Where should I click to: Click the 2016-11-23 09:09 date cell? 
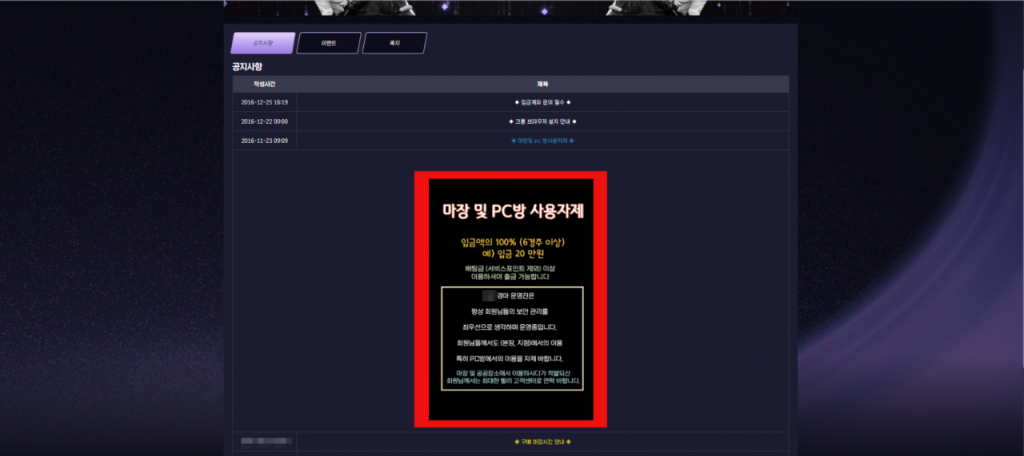[264, 141]
